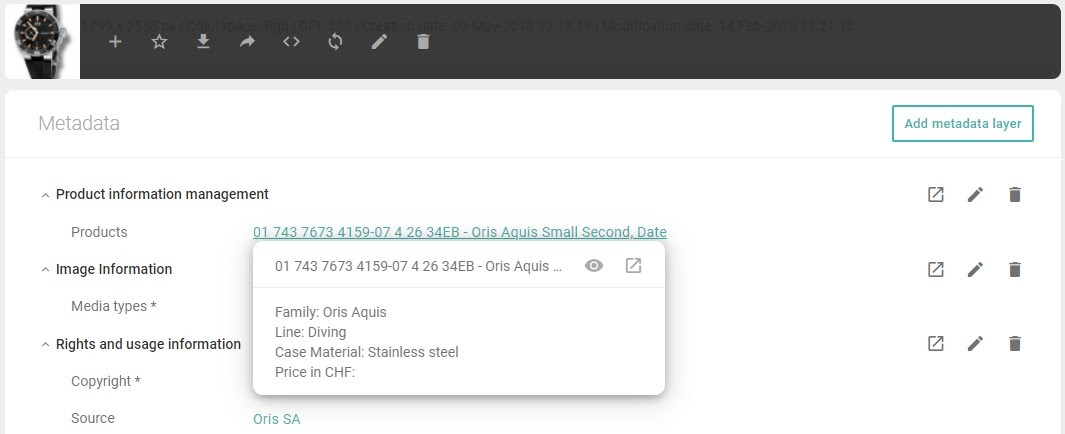
Task: Open product in new window from popup
Action: point(633,266)
